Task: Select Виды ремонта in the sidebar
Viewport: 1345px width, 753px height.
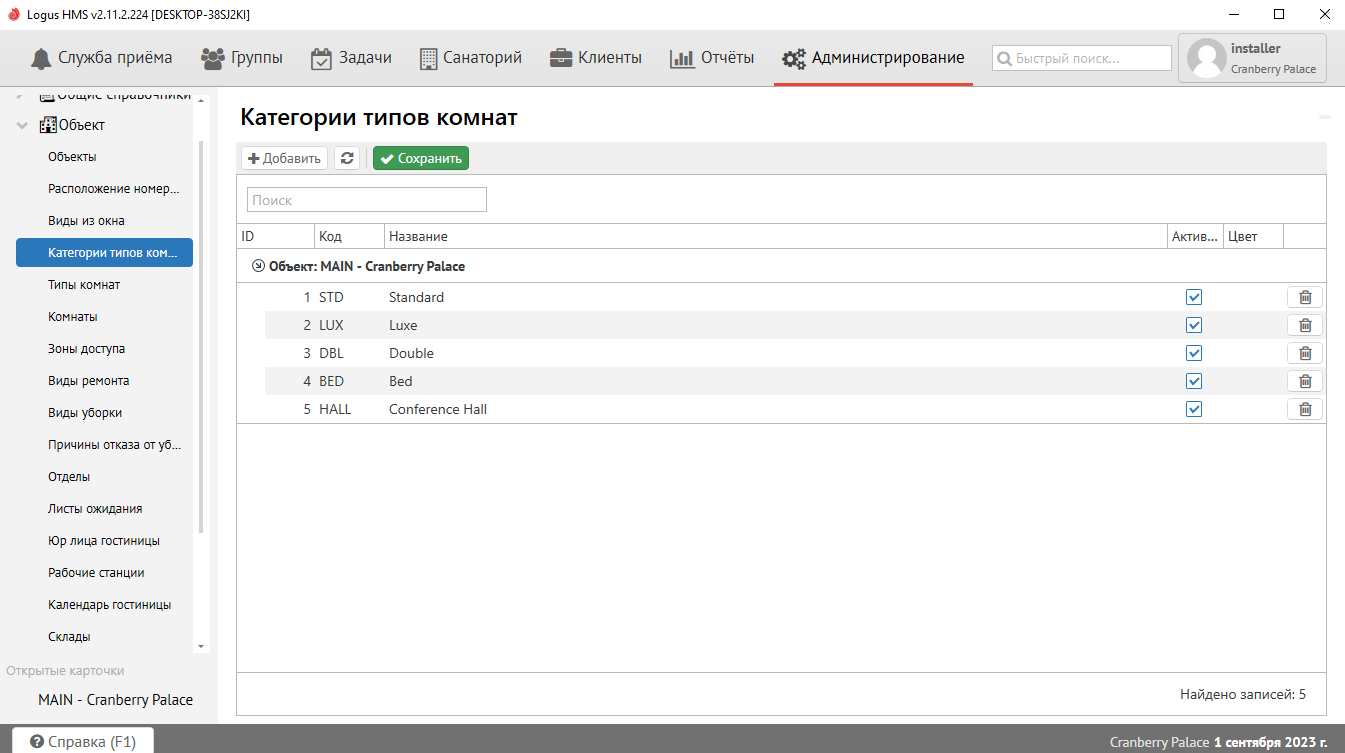Action: point(88,381)
